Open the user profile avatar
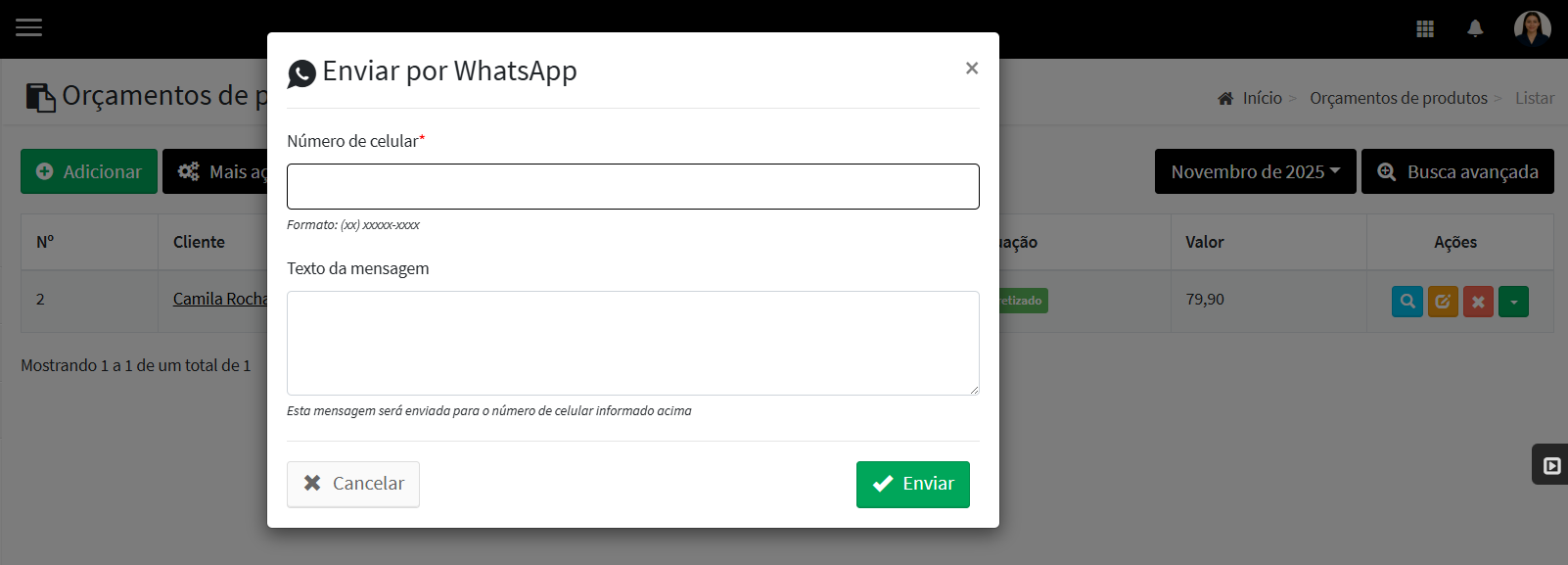The width and height of the screenshot is (1568, 565). 1532,28
